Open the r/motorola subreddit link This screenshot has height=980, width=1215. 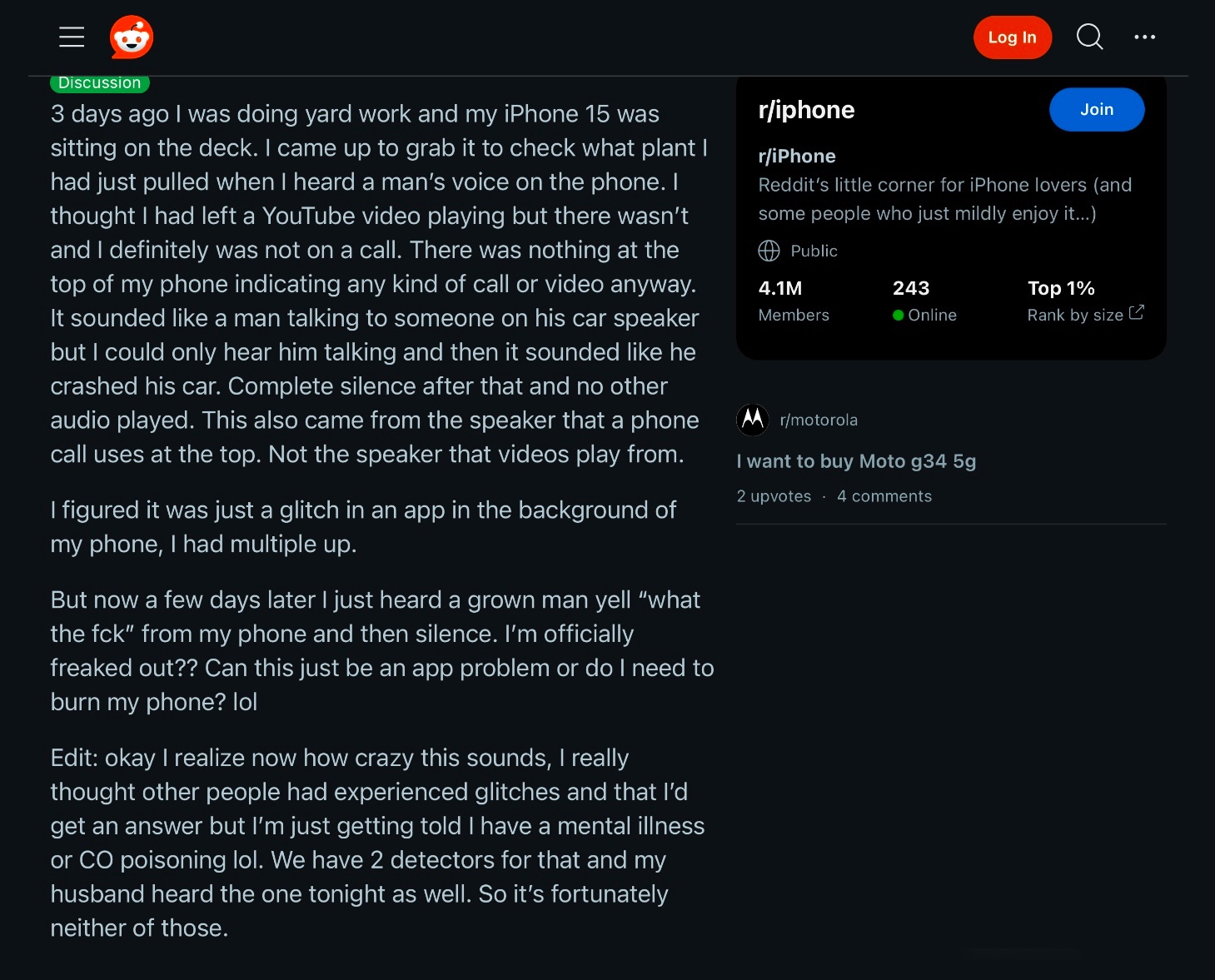pos(819,420)
